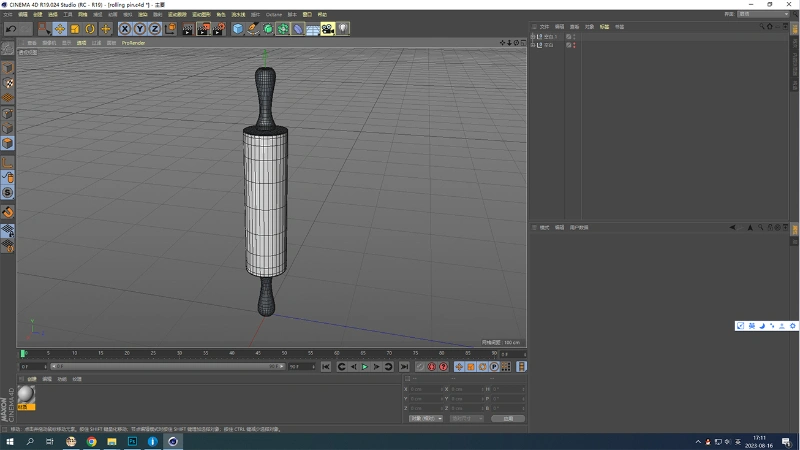This screenshot has width=800, height=450.
Task: Click the position X coordinate field
Action: tap(425, 389)
